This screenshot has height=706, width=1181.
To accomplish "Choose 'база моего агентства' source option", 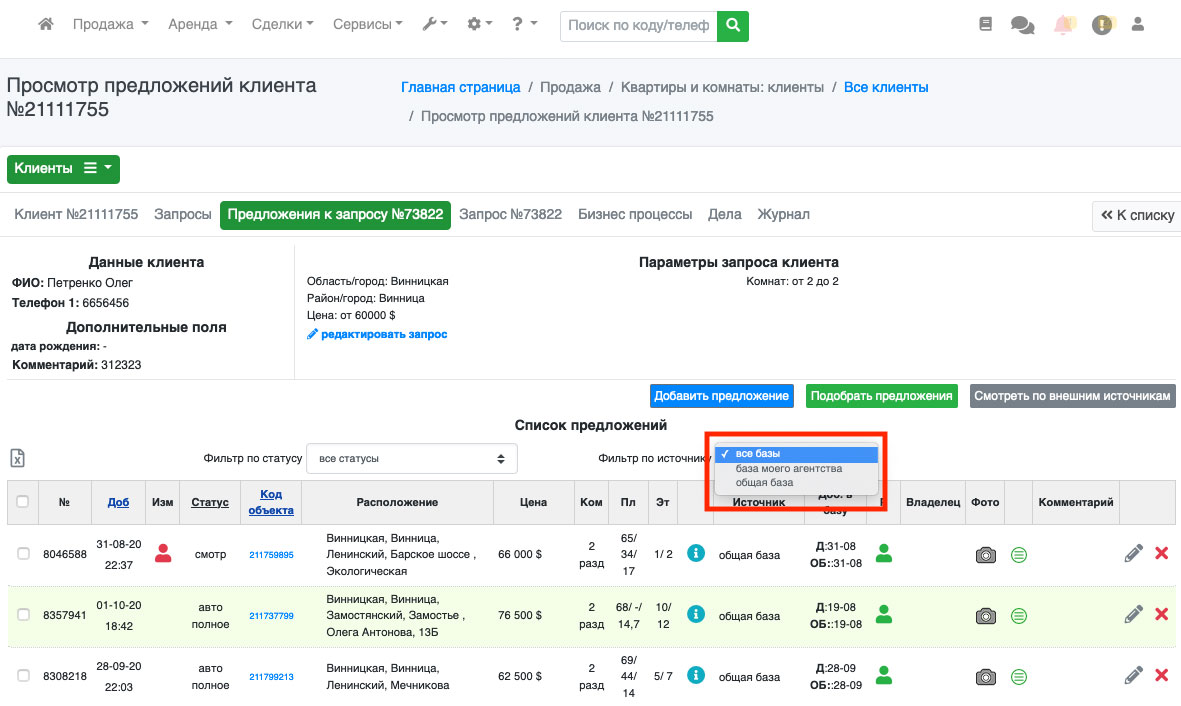I will (789, 468).
